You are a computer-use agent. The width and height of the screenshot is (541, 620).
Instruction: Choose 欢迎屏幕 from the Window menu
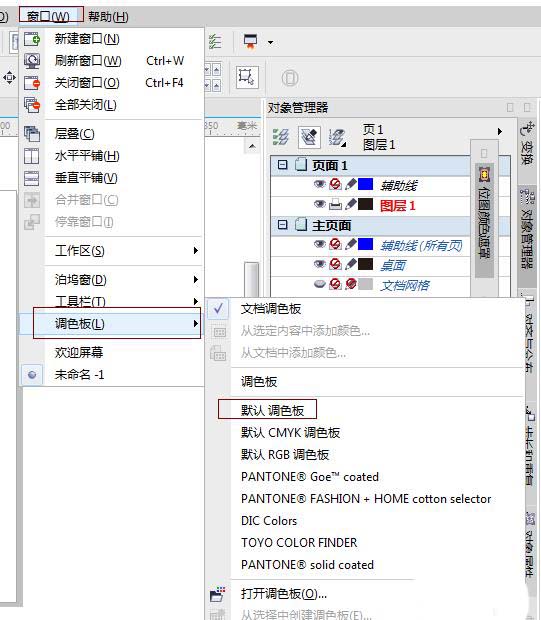[79, 352]
